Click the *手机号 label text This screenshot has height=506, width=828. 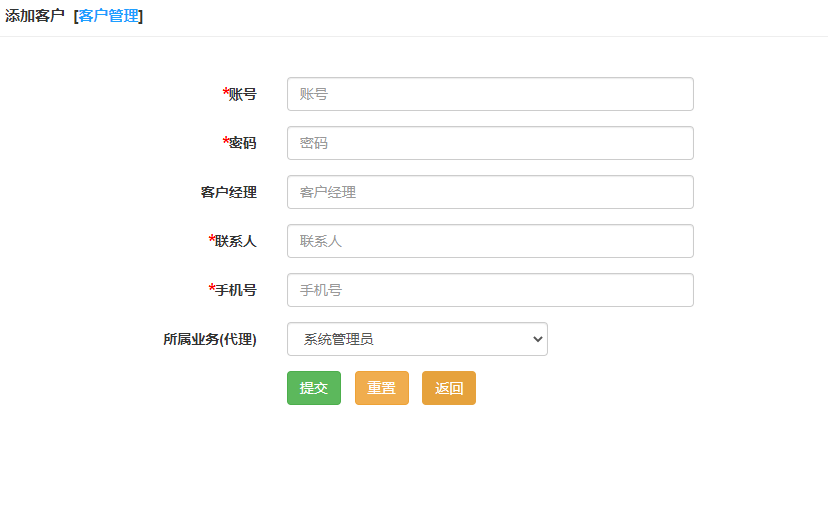232,290
